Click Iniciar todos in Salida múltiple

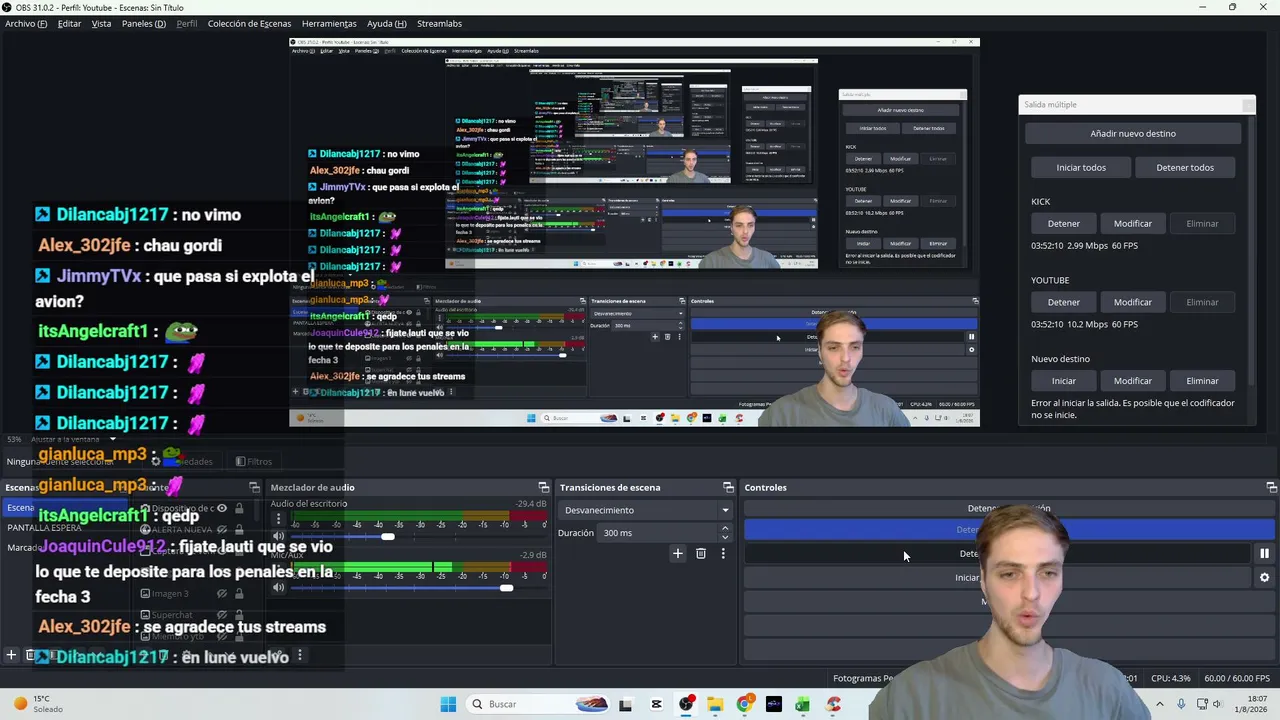(x=1081, y=168)
